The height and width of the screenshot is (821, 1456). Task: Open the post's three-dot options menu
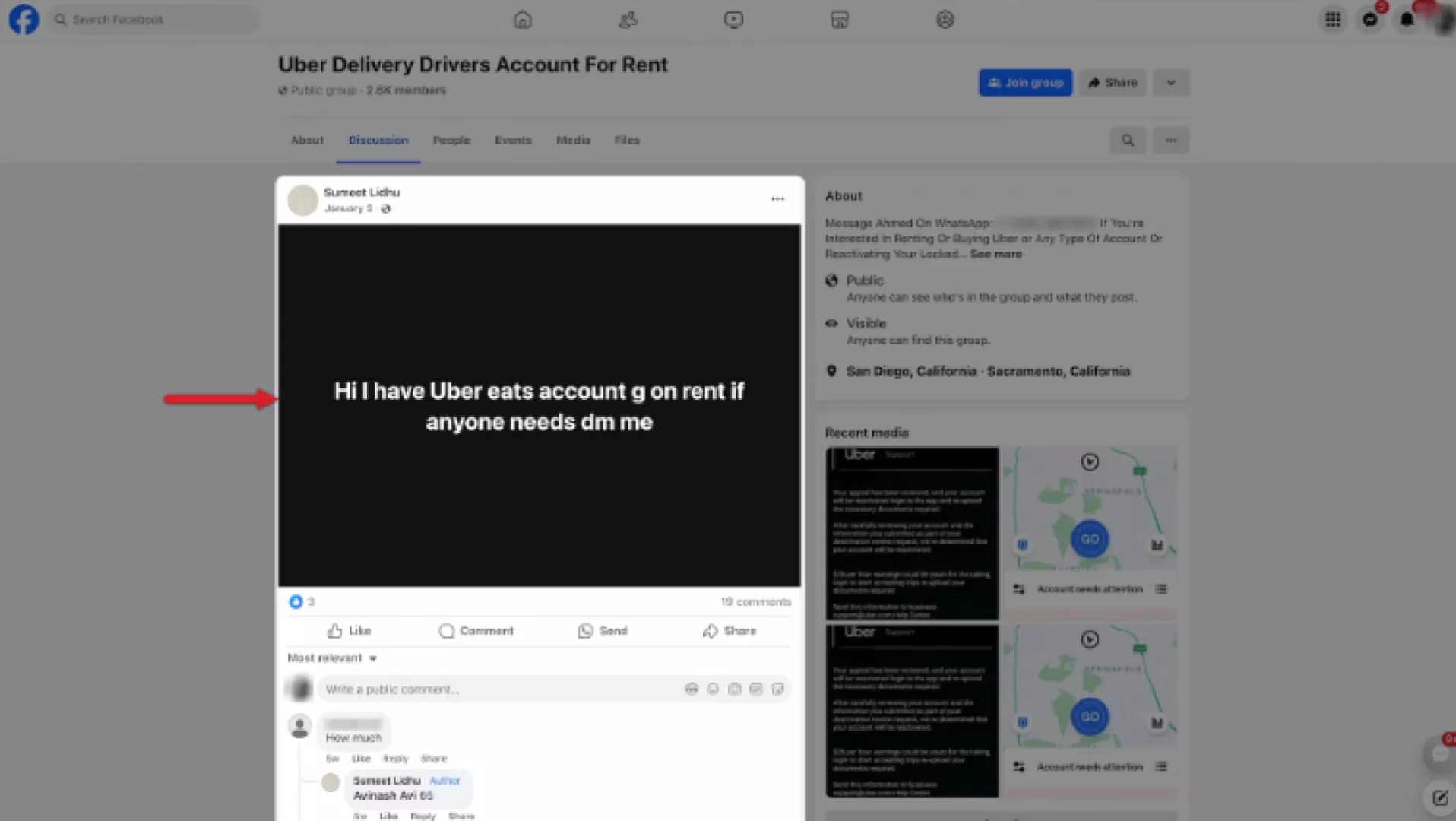pyautogui.click(x=777, y=199)
